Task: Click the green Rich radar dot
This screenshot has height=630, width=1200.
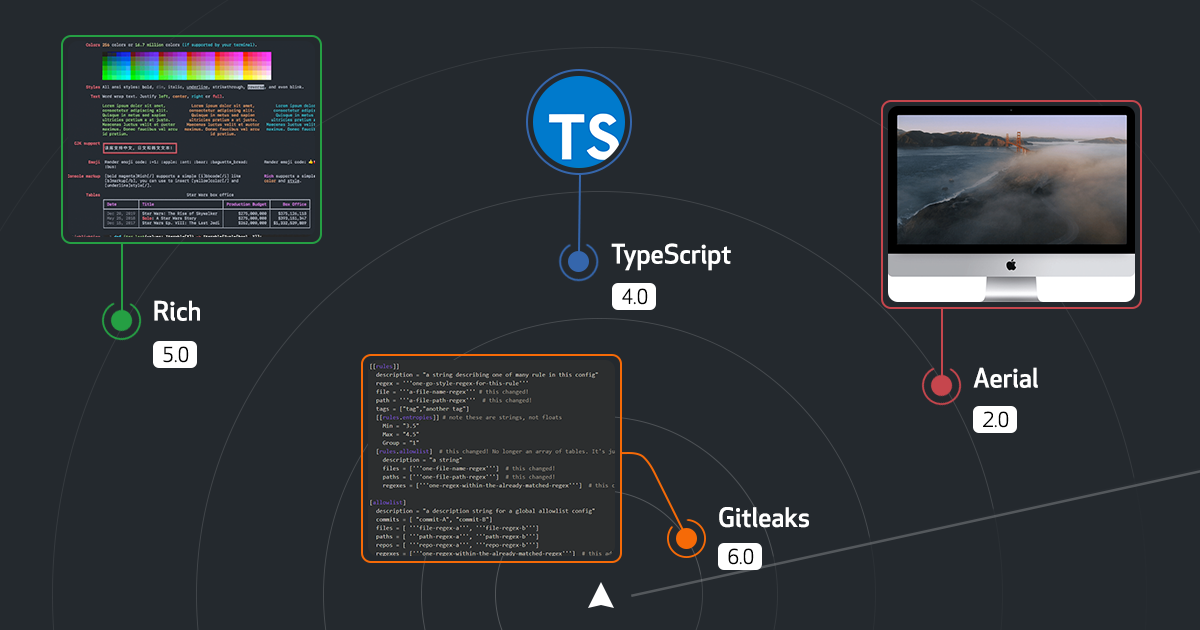Action: [x=122, y=320]
